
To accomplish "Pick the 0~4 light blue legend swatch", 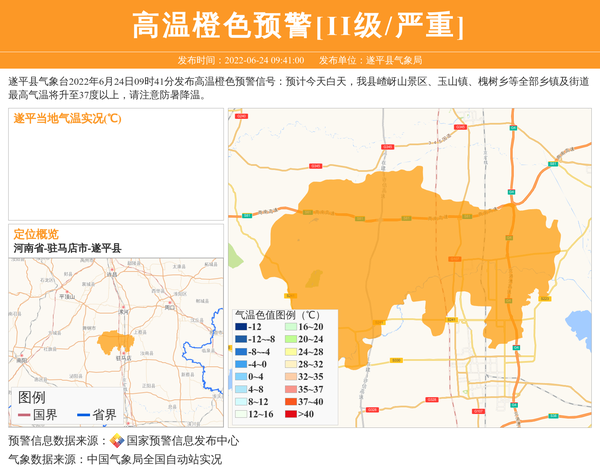I will point(241,377).
